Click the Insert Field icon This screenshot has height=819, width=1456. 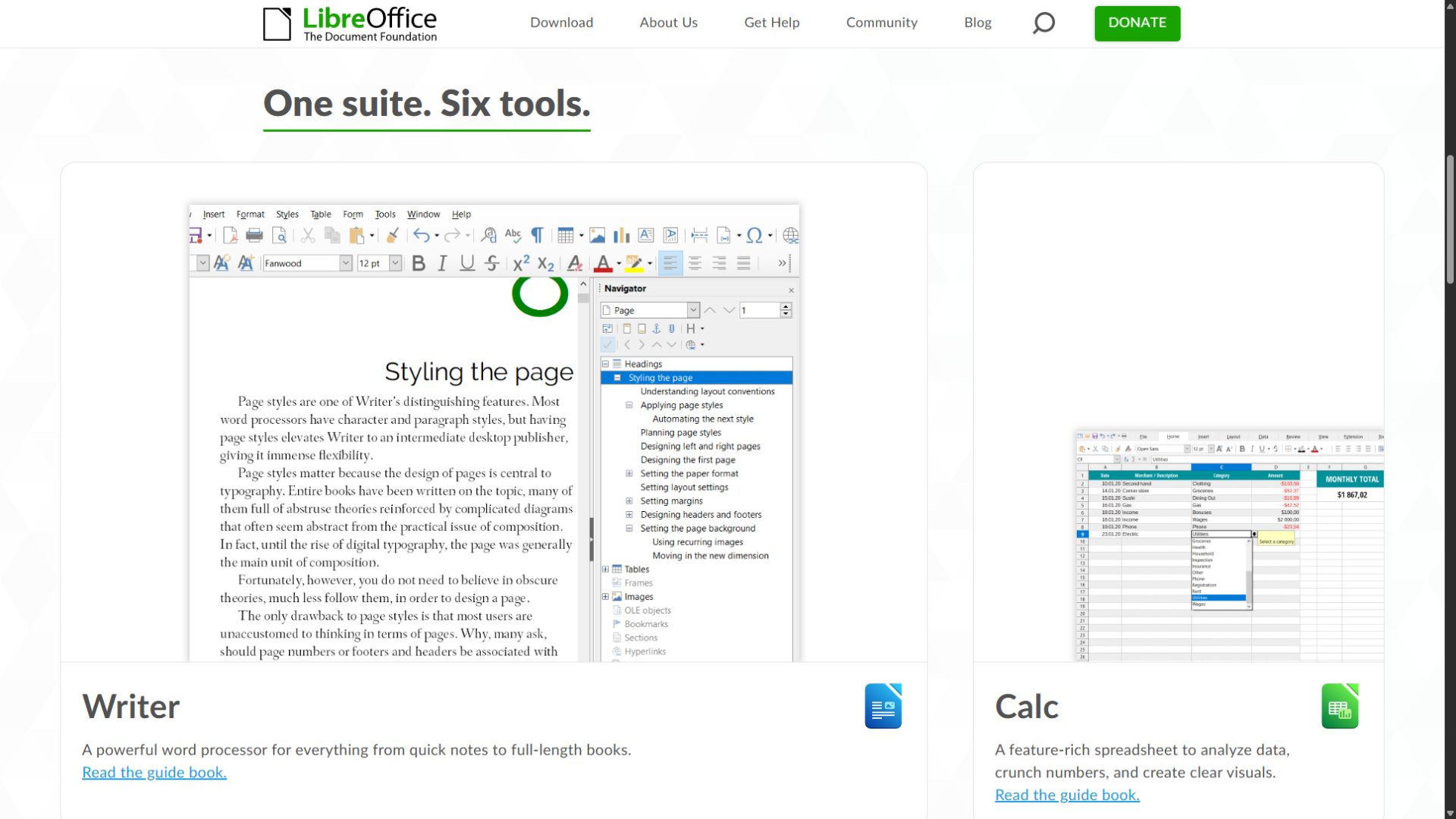coord(724,236)
